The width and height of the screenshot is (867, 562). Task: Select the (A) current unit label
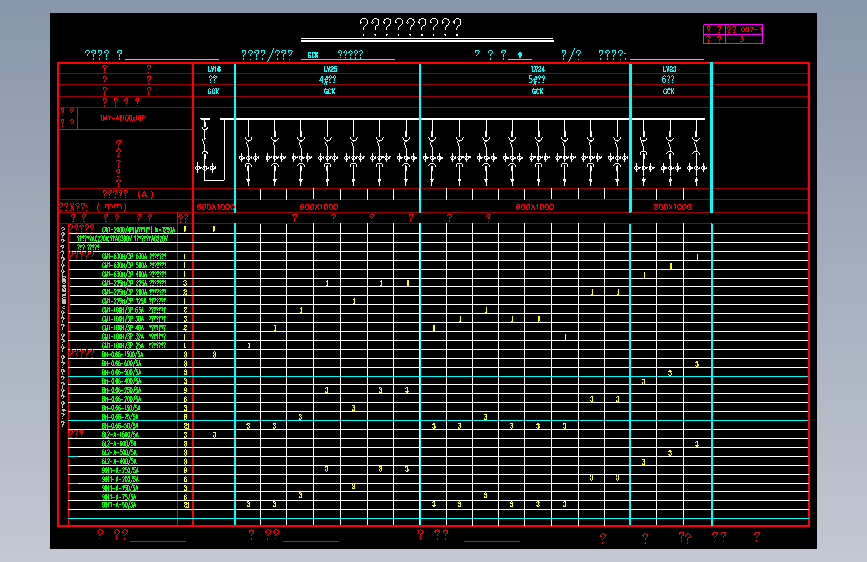tap(144, 194)
